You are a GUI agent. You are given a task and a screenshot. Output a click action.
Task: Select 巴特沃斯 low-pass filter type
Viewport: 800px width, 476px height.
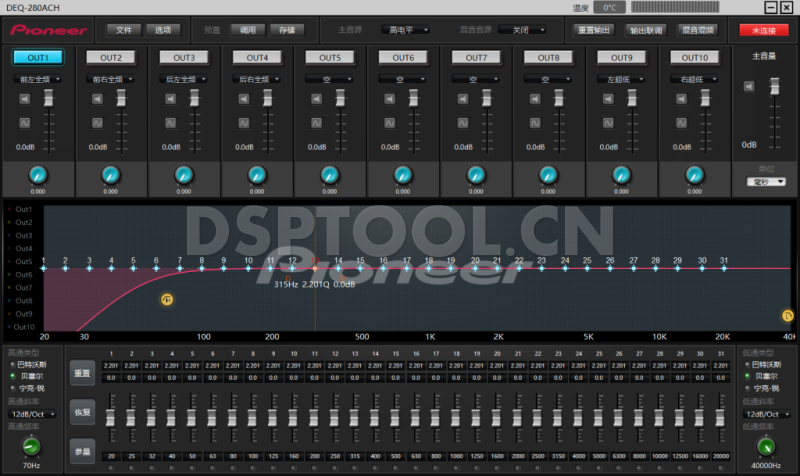762,364
